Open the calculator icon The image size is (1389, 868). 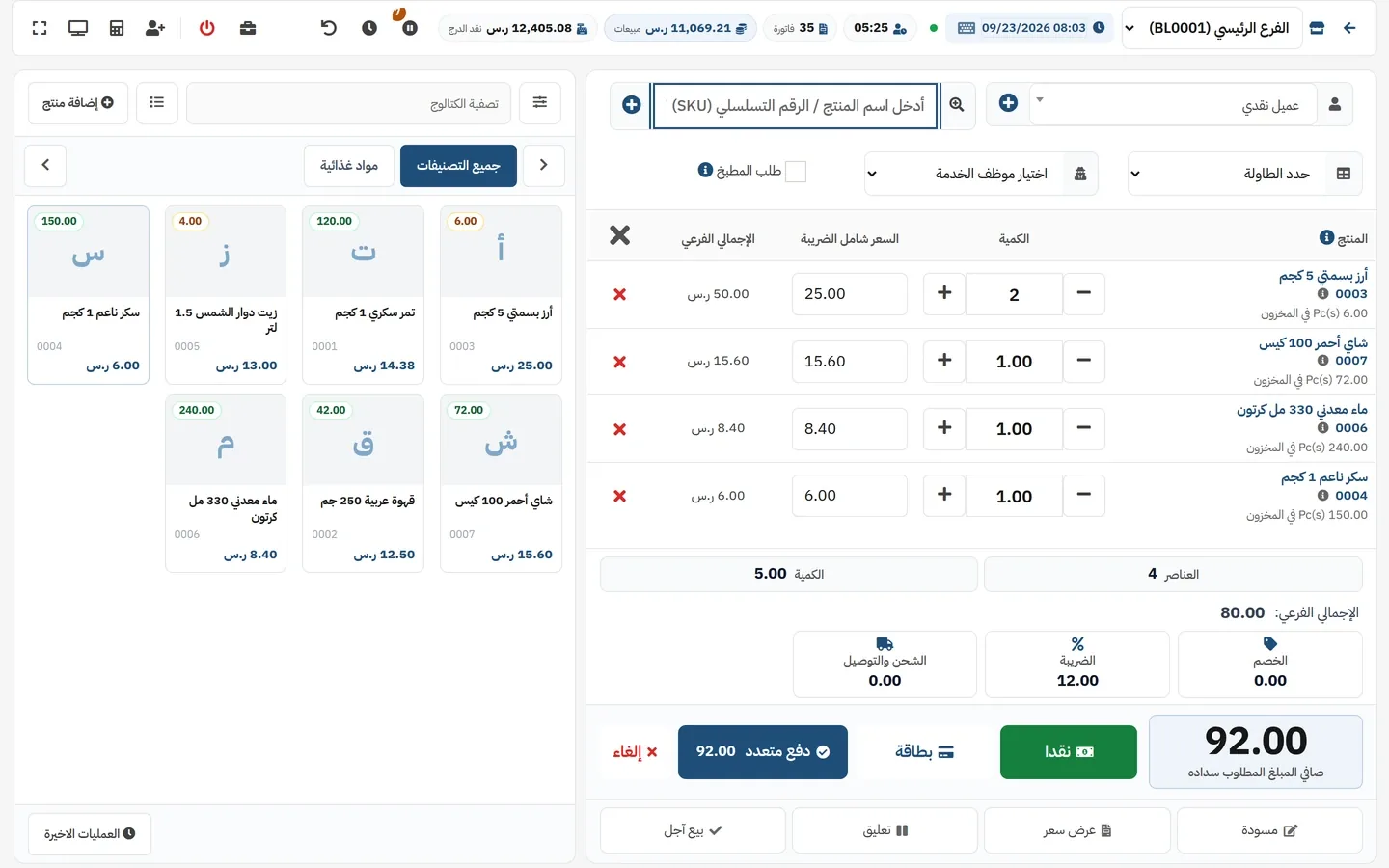(117, 28)
